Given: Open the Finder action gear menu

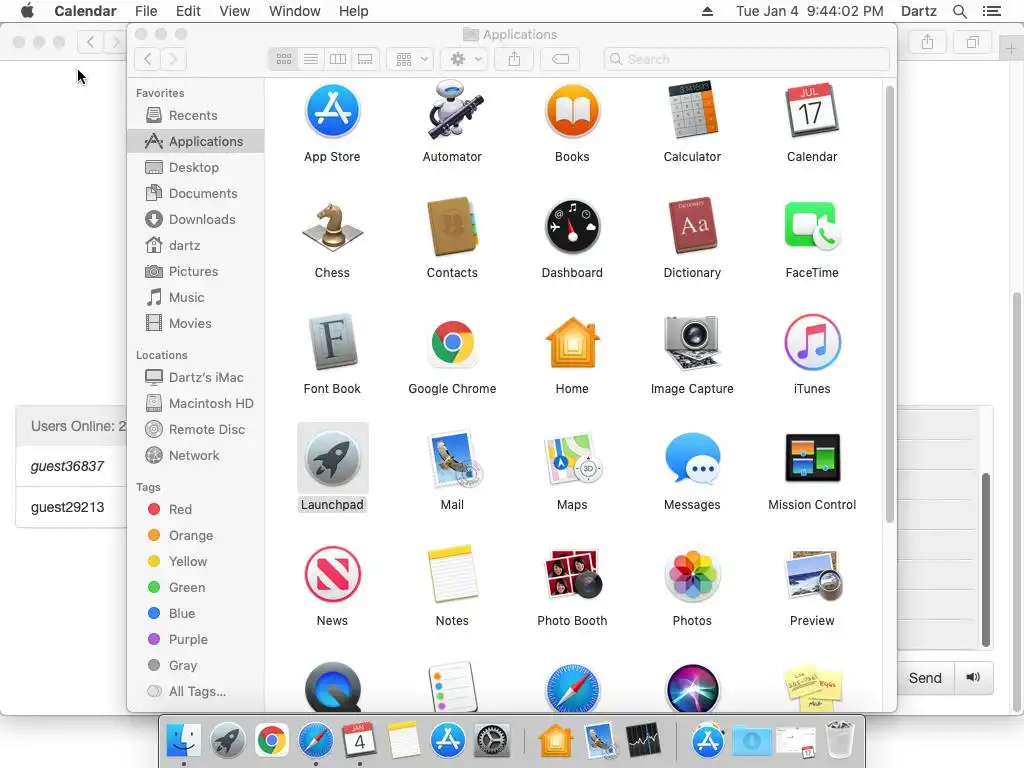Looking at the screenshot, I should 465,59.
